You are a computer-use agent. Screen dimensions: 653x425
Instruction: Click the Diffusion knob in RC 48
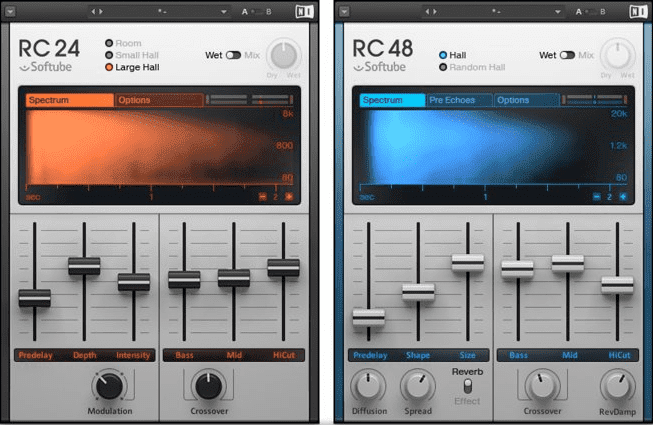(x=369, y=386)
